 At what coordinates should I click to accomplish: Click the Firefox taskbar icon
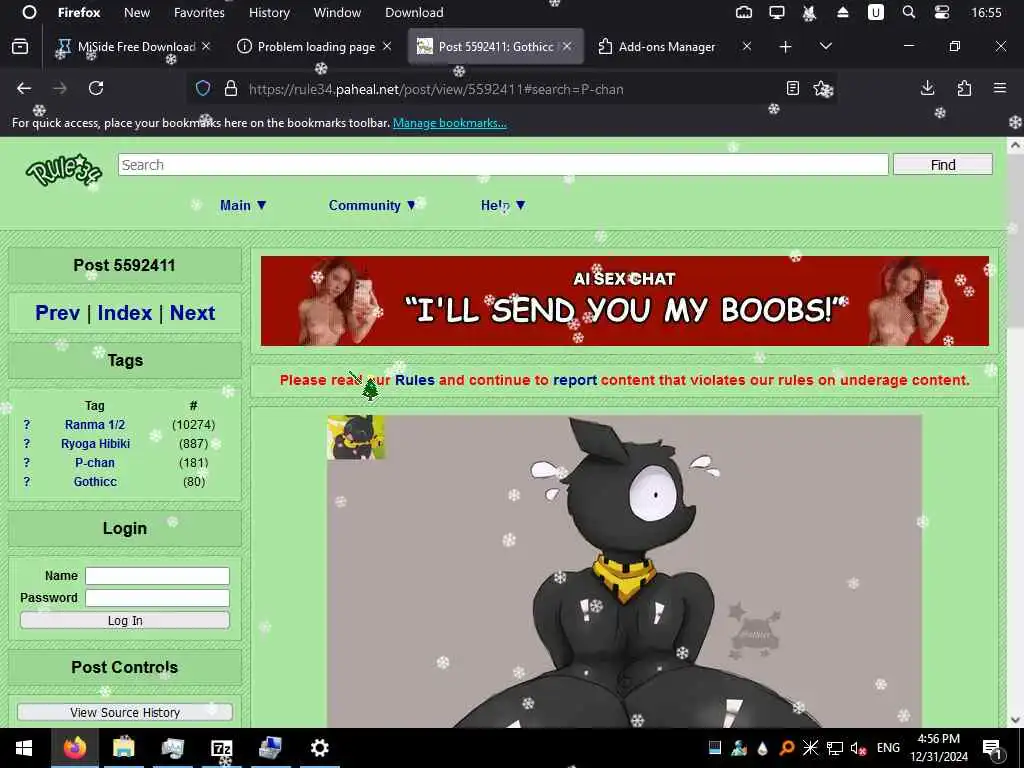pyautogui.click(x=74, y=748)
